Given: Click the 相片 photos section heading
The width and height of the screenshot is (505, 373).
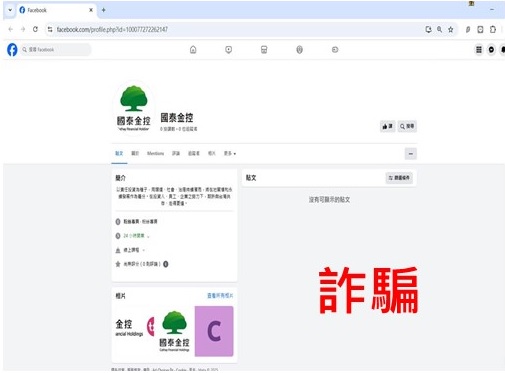Looking at the screenshot, I should (x=120, y=296).
